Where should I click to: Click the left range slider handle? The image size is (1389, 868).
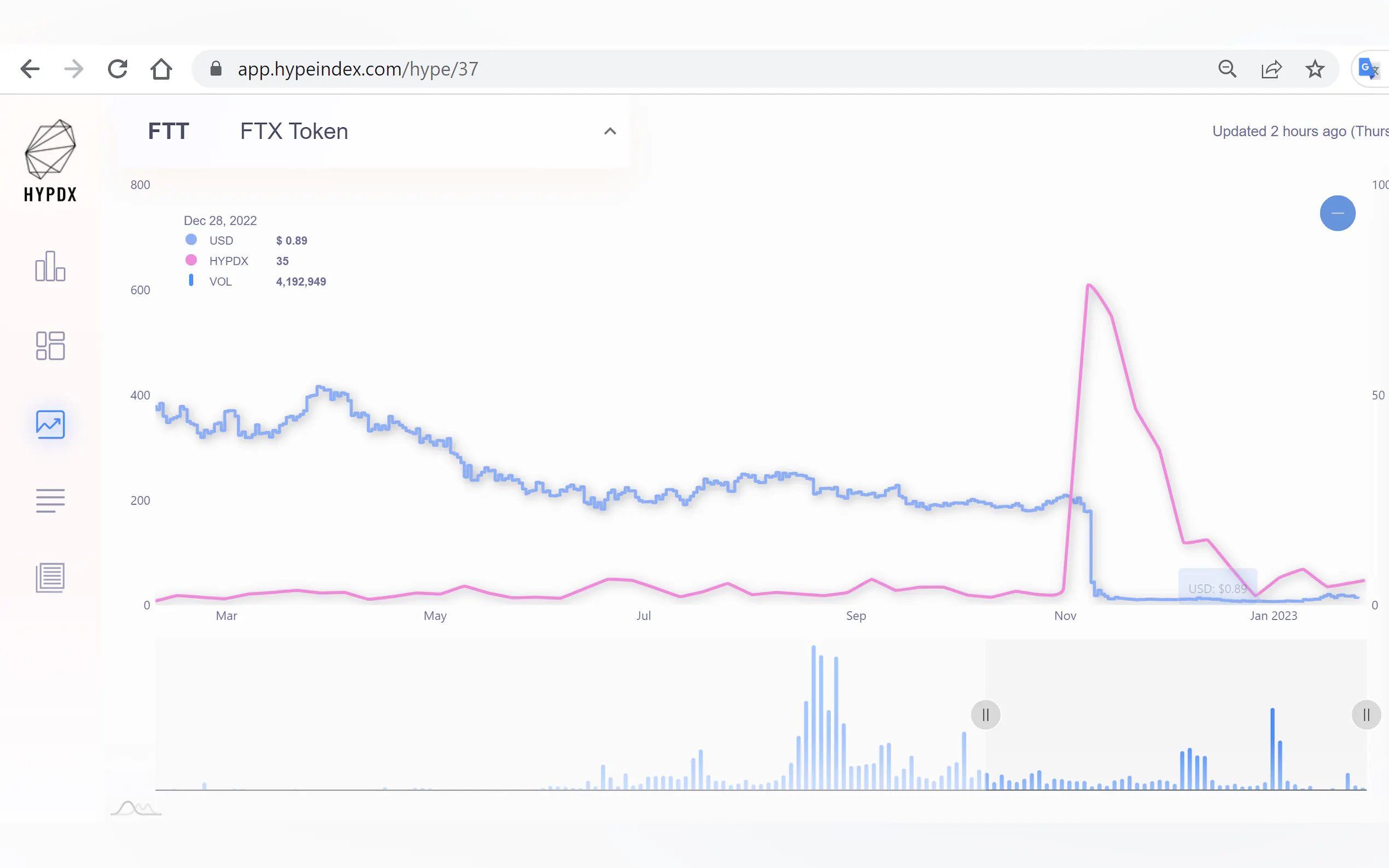(x=985, y=715)
